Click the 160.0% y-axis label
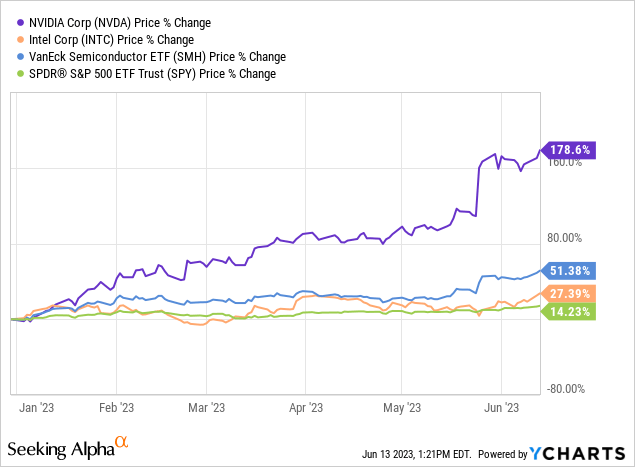This screenshot has width=635, height=467. (562, 163)
